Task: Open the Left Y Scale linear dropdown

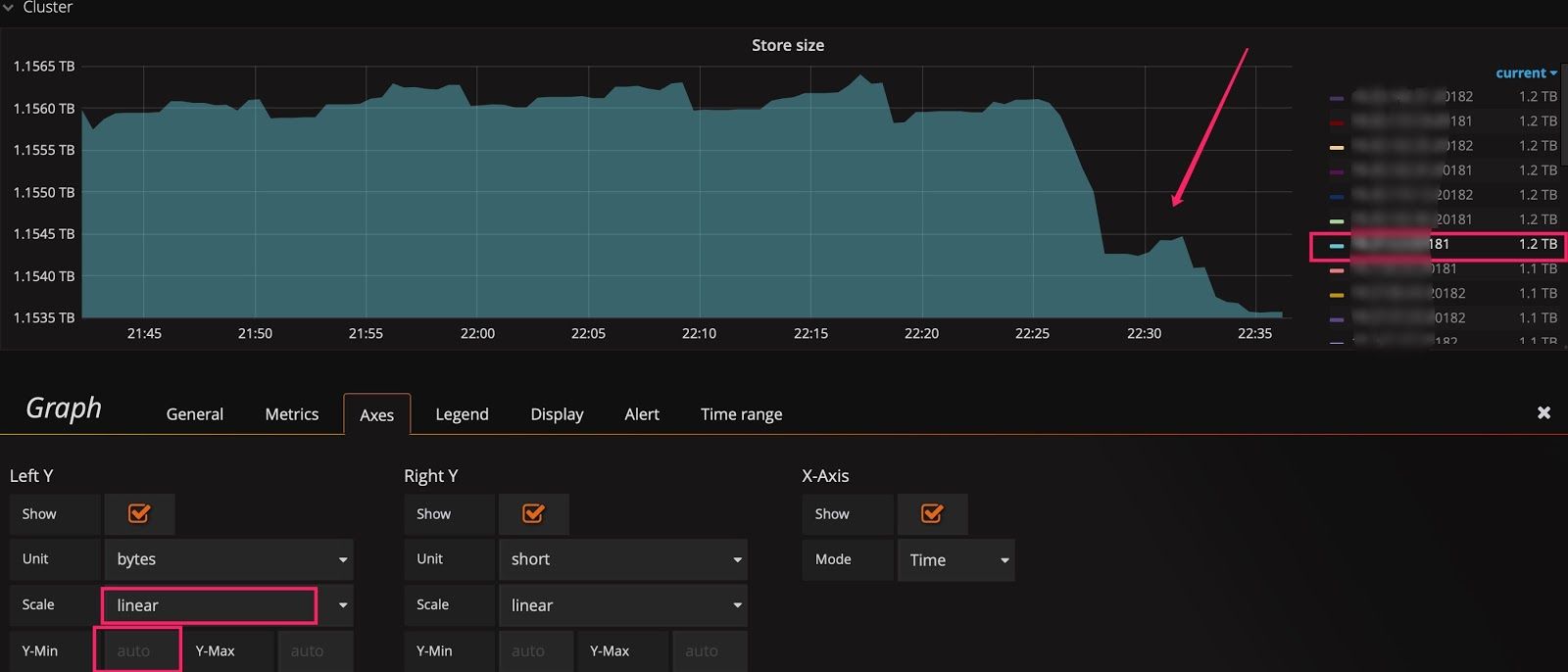Action: point(228,605)
